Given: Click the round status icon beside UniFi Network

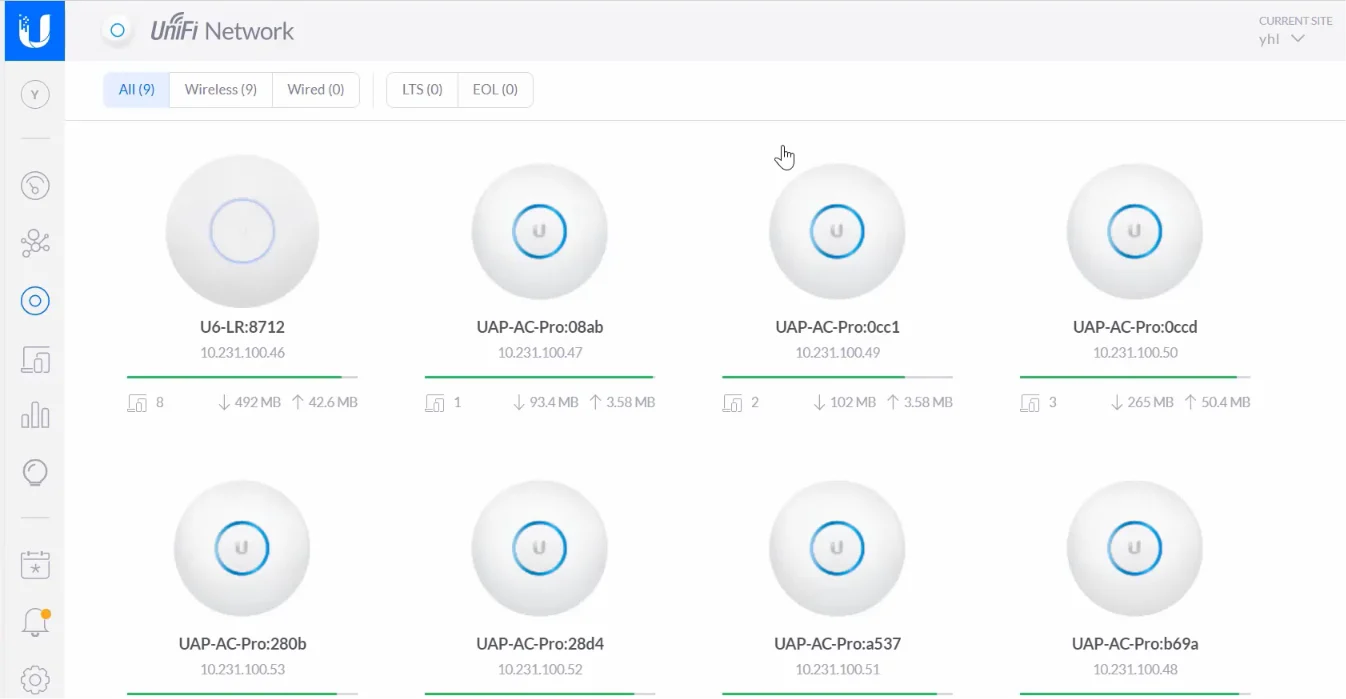Looking at the screenshot, I should tap(118, 30).
